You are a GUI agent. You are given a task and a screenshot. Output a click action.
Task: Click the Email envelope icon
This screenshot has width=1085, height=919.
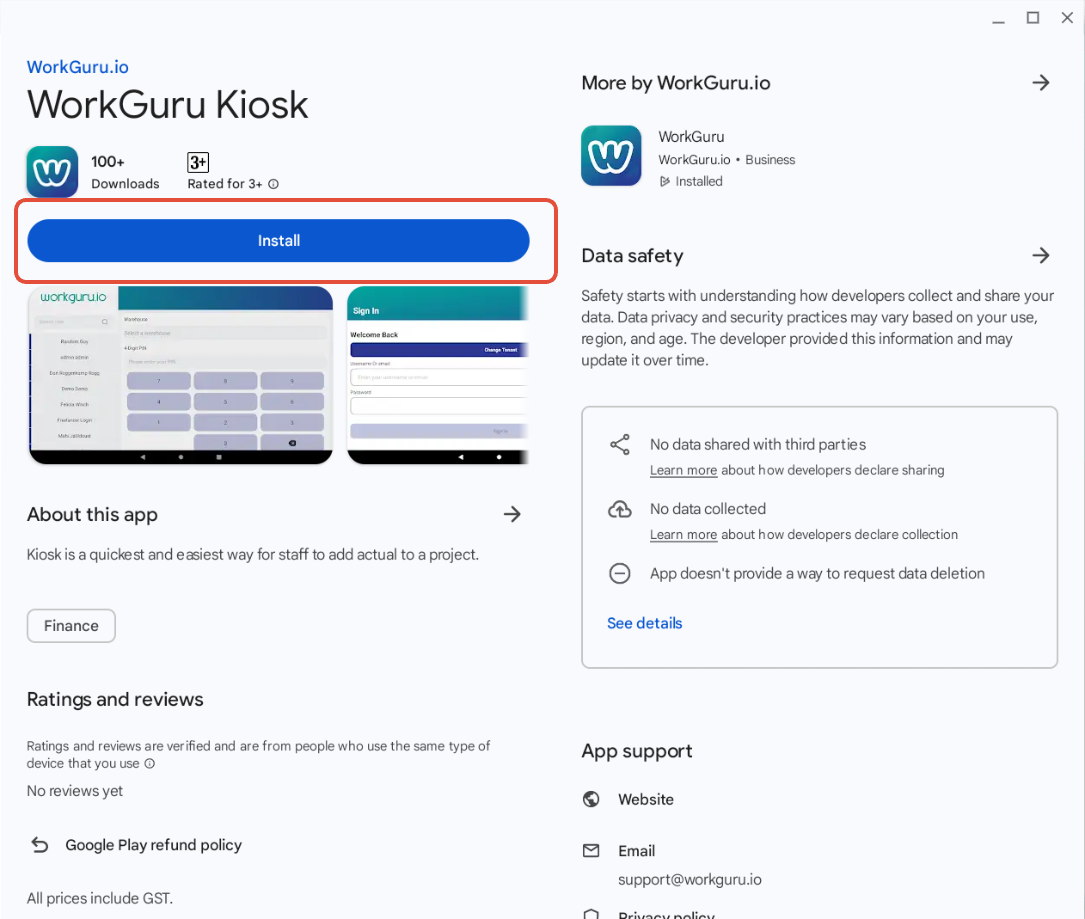591,850
